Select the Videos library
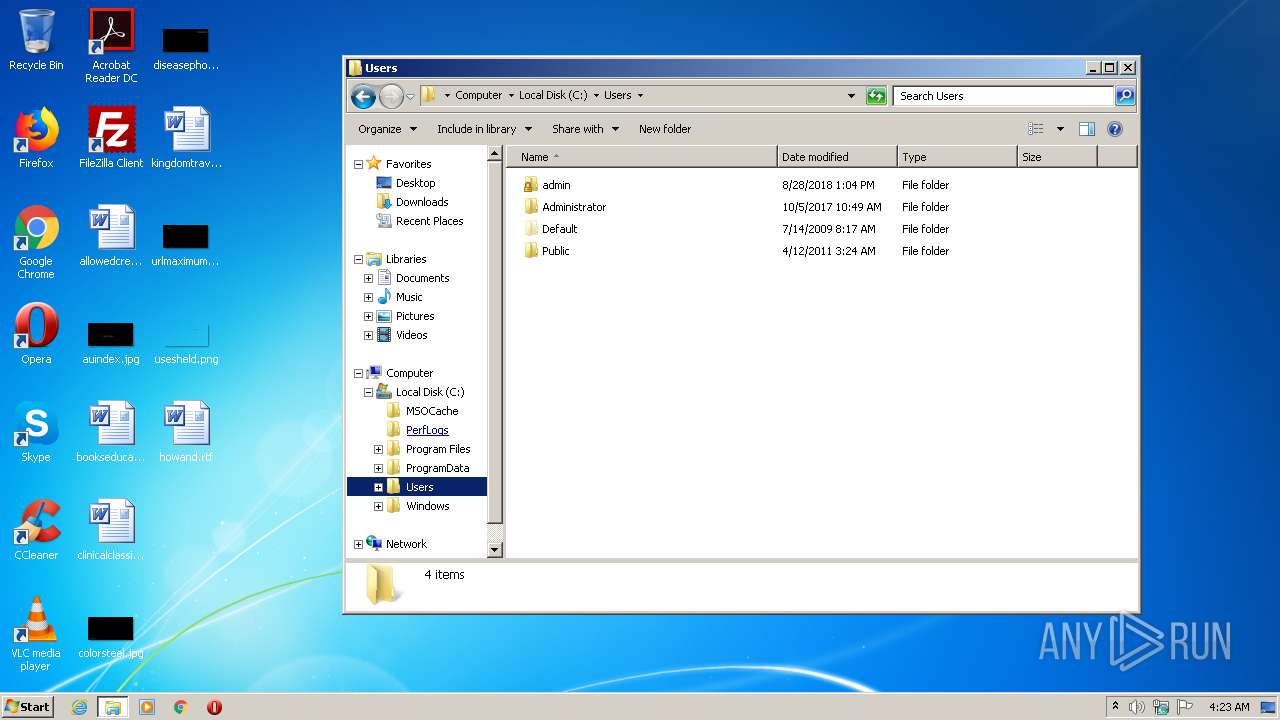The image size is (1280, 720). [401, 335]
